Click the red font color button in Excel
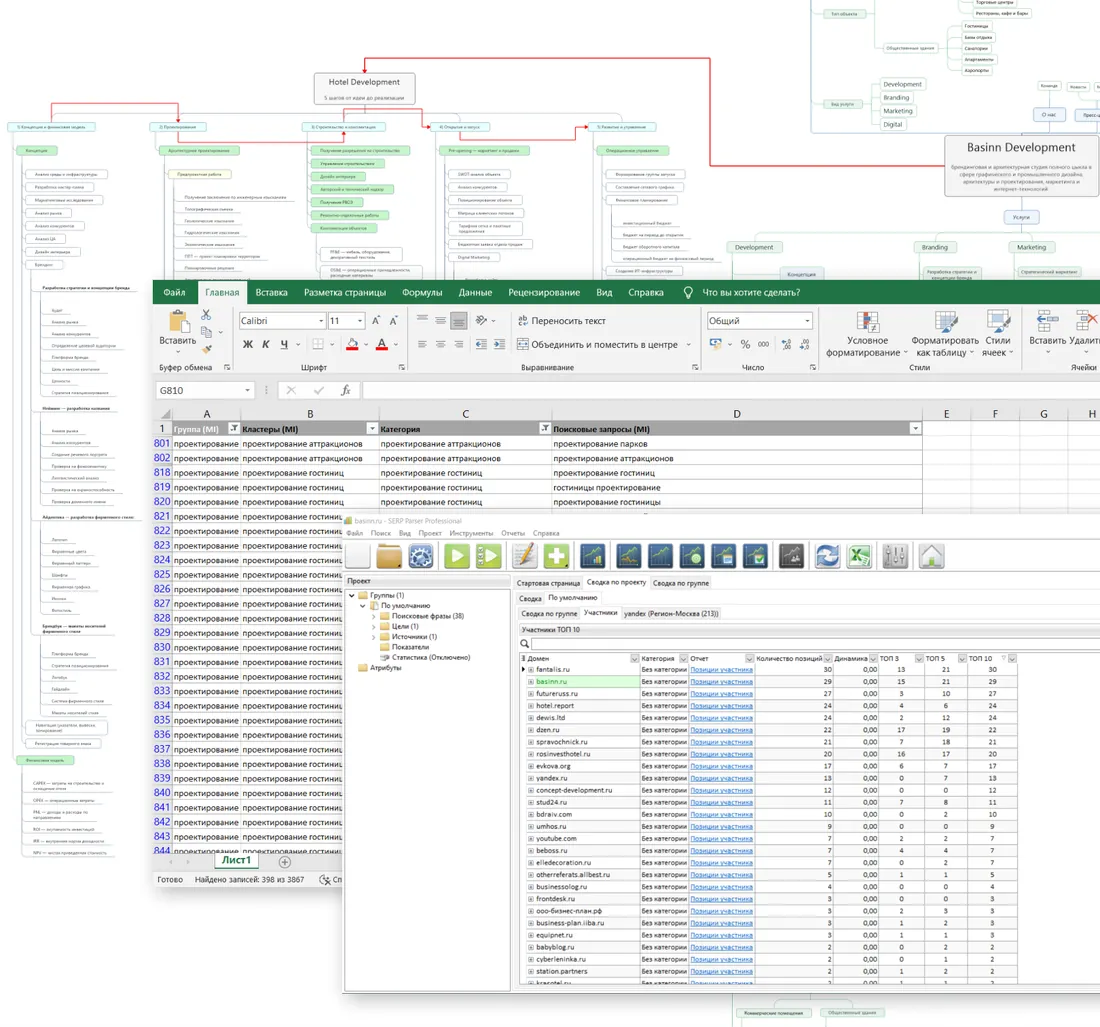 click(x=382, y=344)
